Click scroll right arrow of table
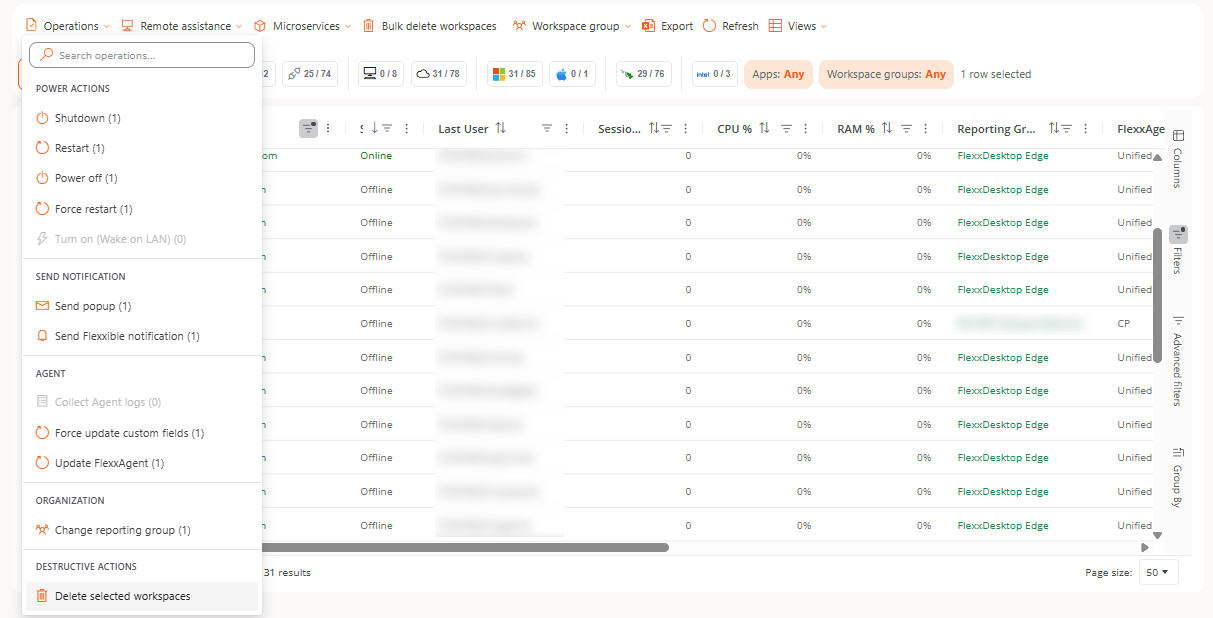This screenshot has height=618, width=1213. pyautogui.click(x=1145, y=547)
